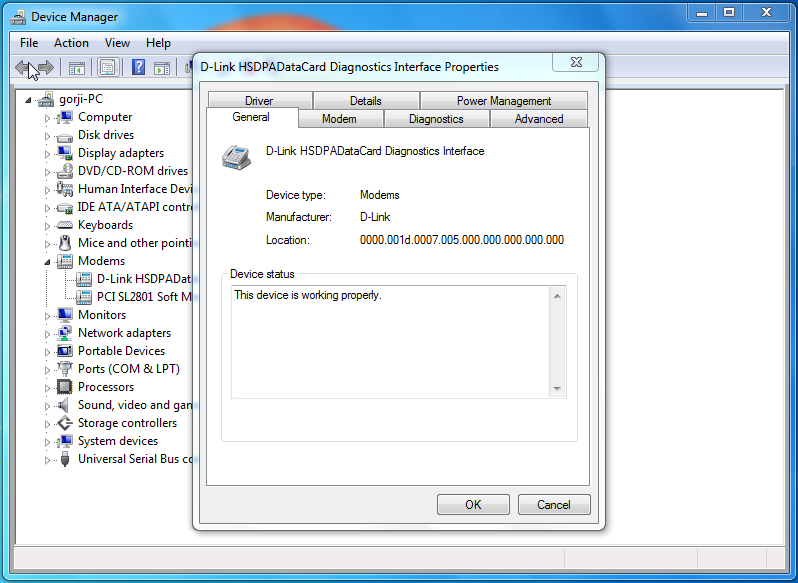This screenshot has height=583, width=798.
Task: Open the Help menu
Action: pos(158,43)
